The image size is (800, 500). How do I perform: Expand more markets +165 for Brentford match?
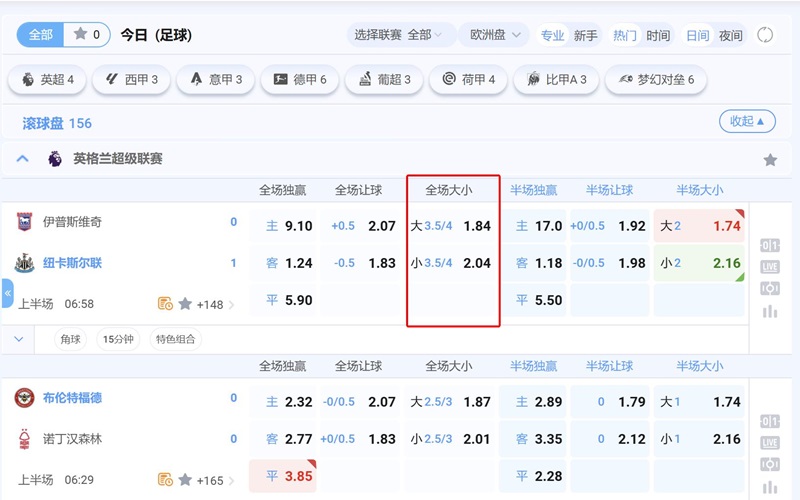click(x=216, y=481)
